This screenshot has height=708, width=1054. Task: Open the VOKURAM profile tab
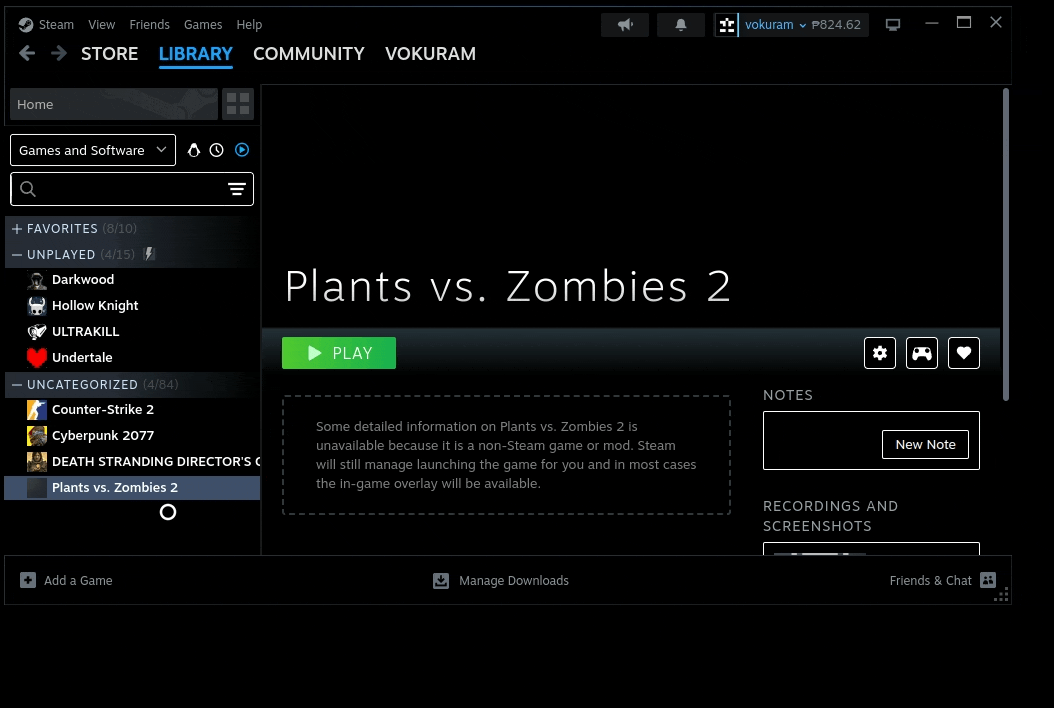(x=430, y=54)
